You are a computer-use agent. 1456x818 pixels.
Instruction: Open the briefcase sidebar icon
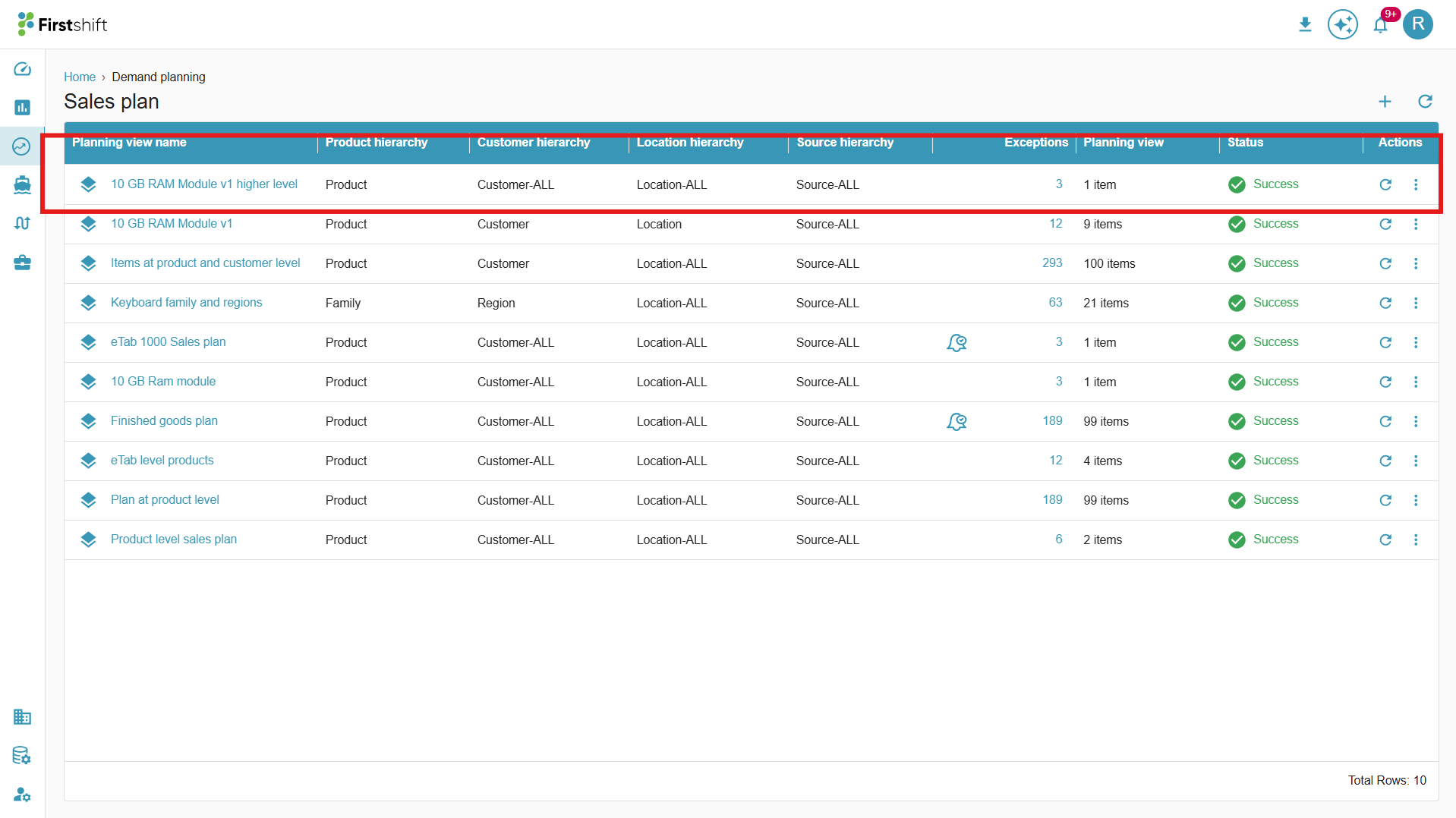tap(22, 263)
